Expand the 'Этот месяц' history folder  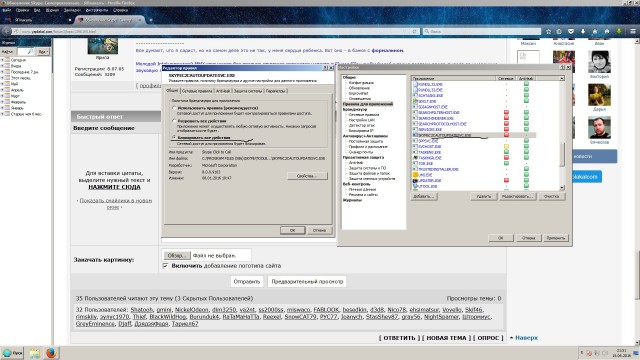(x=2, y=78)
